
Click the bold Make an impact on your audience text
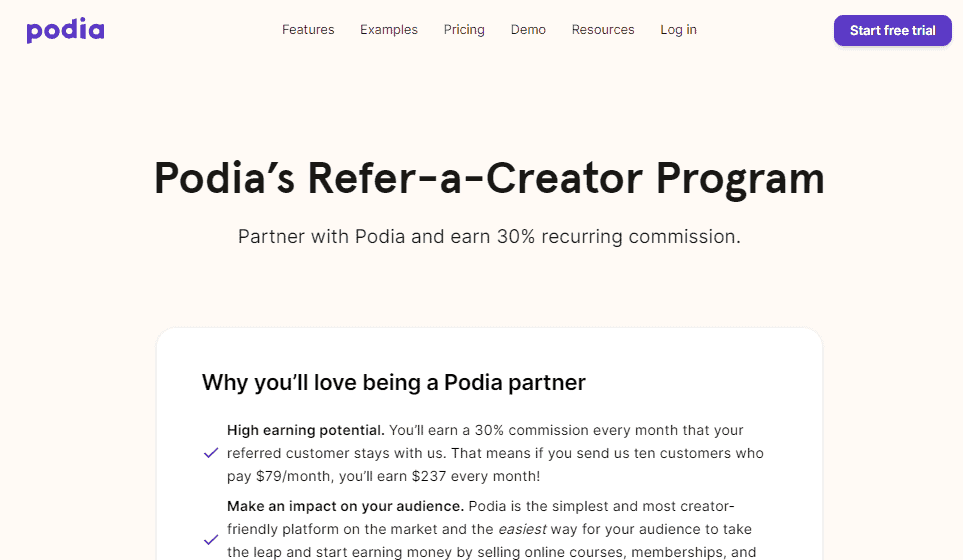[345, 506]
